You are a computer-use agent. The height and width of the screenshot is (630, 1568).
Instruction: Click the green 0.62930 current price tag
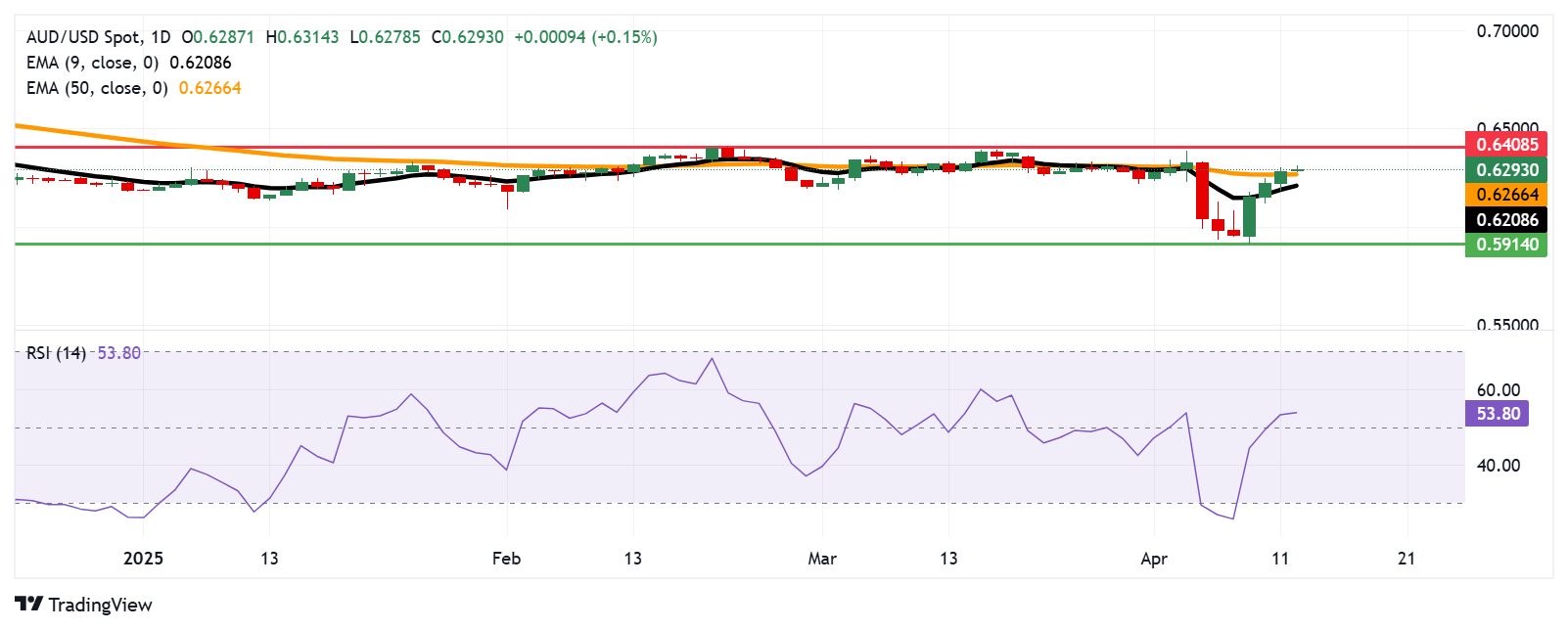(1505, 170)
